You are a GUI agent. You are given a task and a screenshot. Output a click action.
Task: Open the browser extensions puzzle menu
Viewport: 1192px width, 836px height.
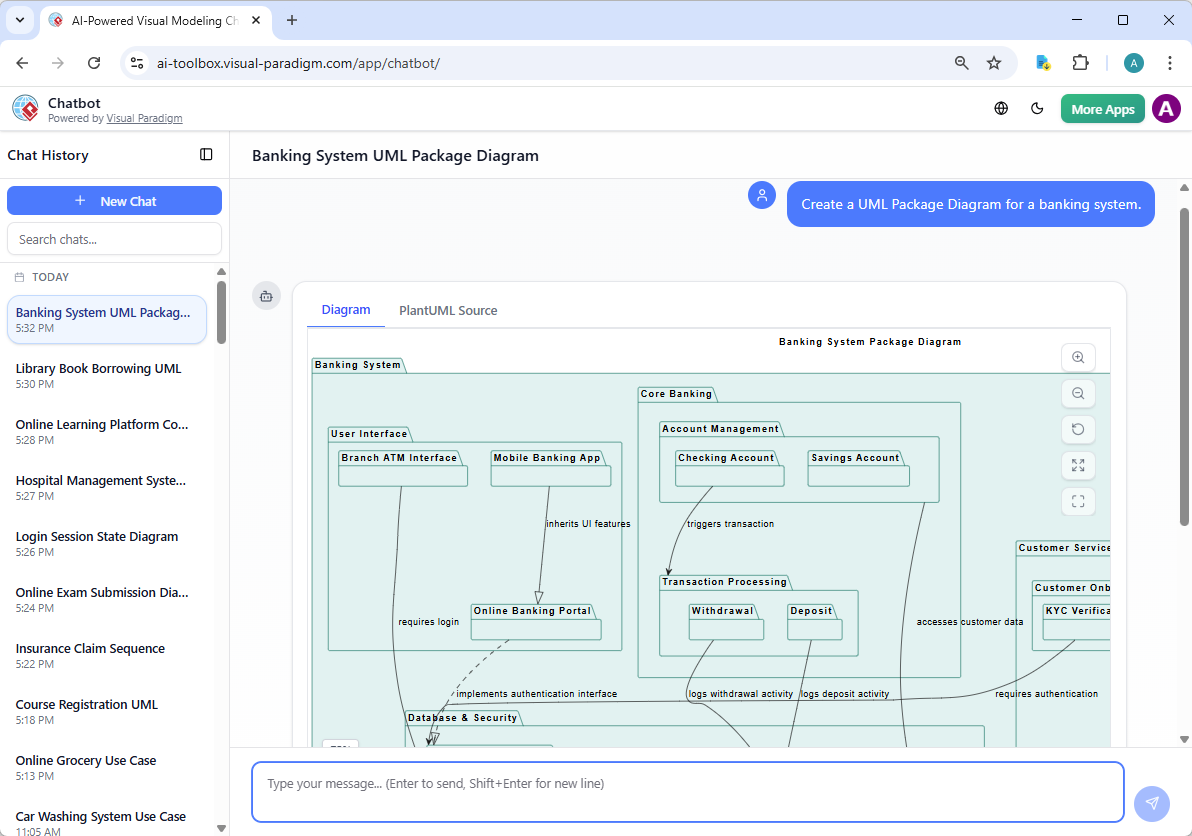click(x=1080, y=62)
